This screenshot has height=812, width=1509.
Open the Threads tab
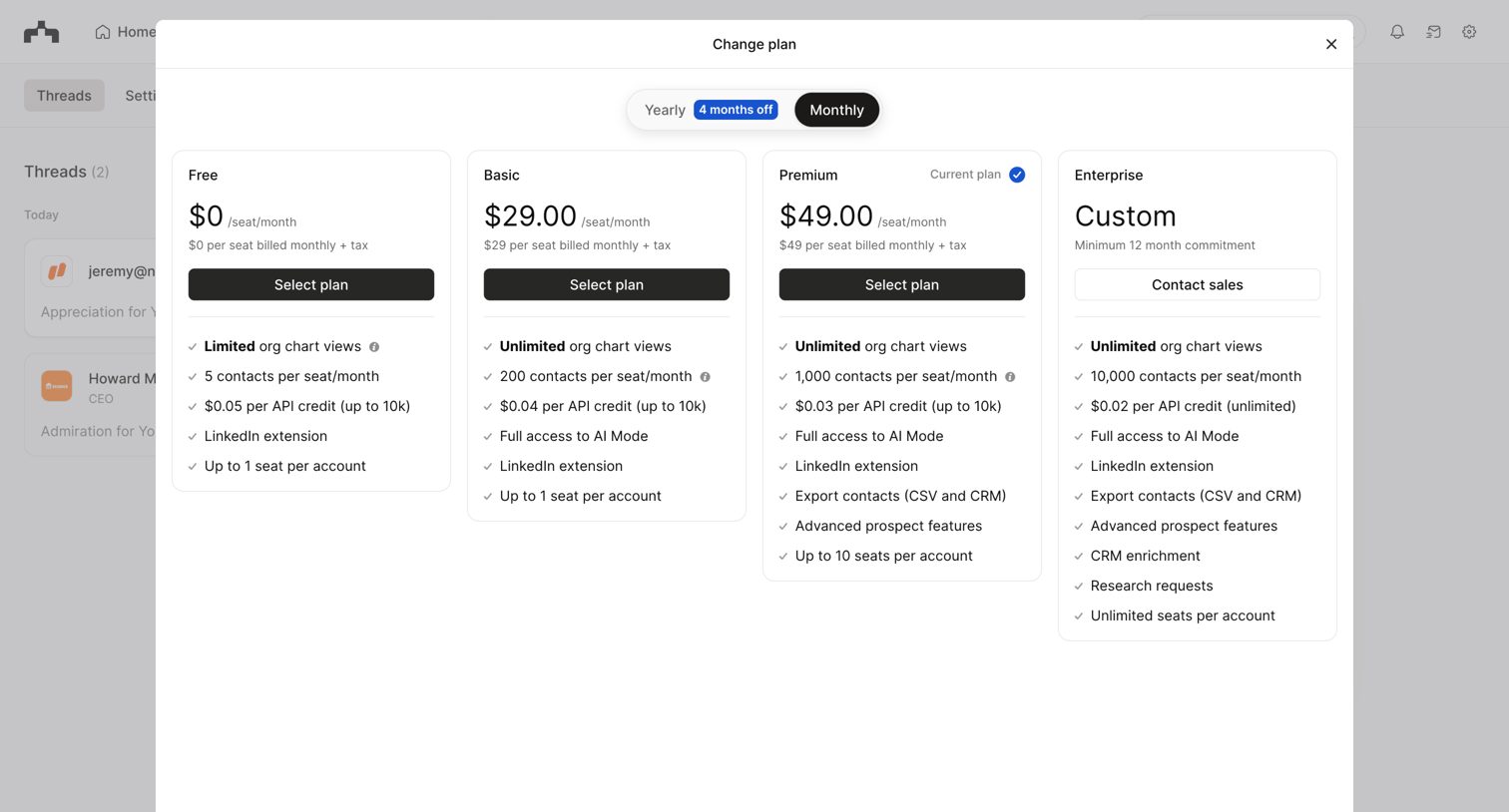point(64,96)
